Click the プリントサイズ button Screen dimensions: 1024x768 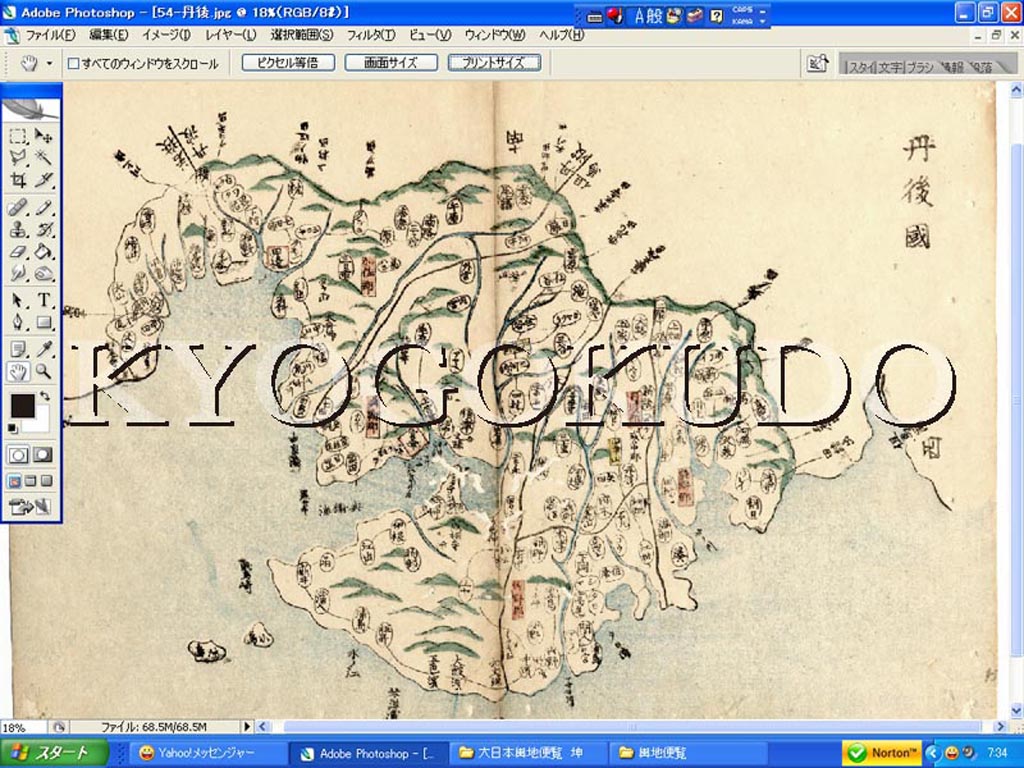coord(494,63)
